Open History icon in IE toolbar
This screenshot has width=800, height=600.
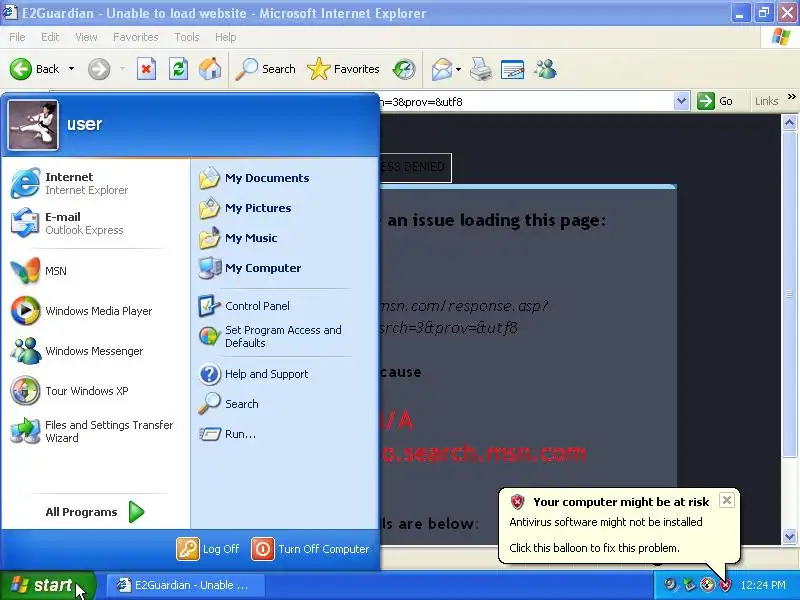404,69
